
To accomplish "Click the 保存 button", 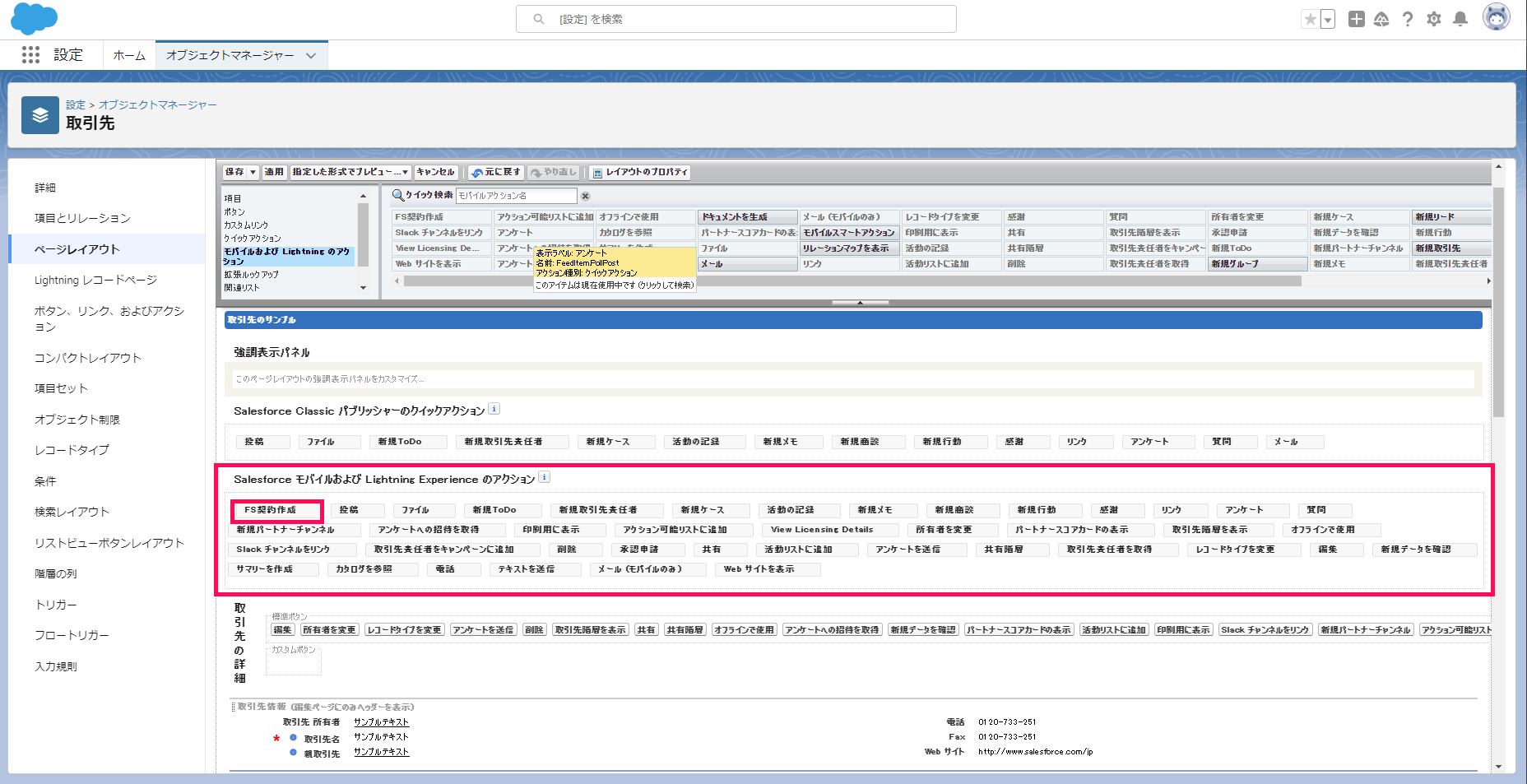I will point(235,172).
